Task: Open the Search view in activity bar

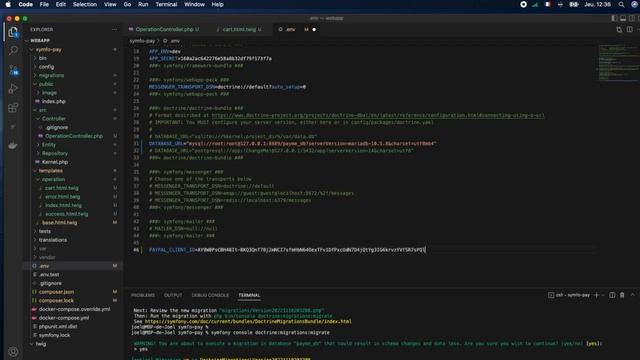Action: click(13, 50)
